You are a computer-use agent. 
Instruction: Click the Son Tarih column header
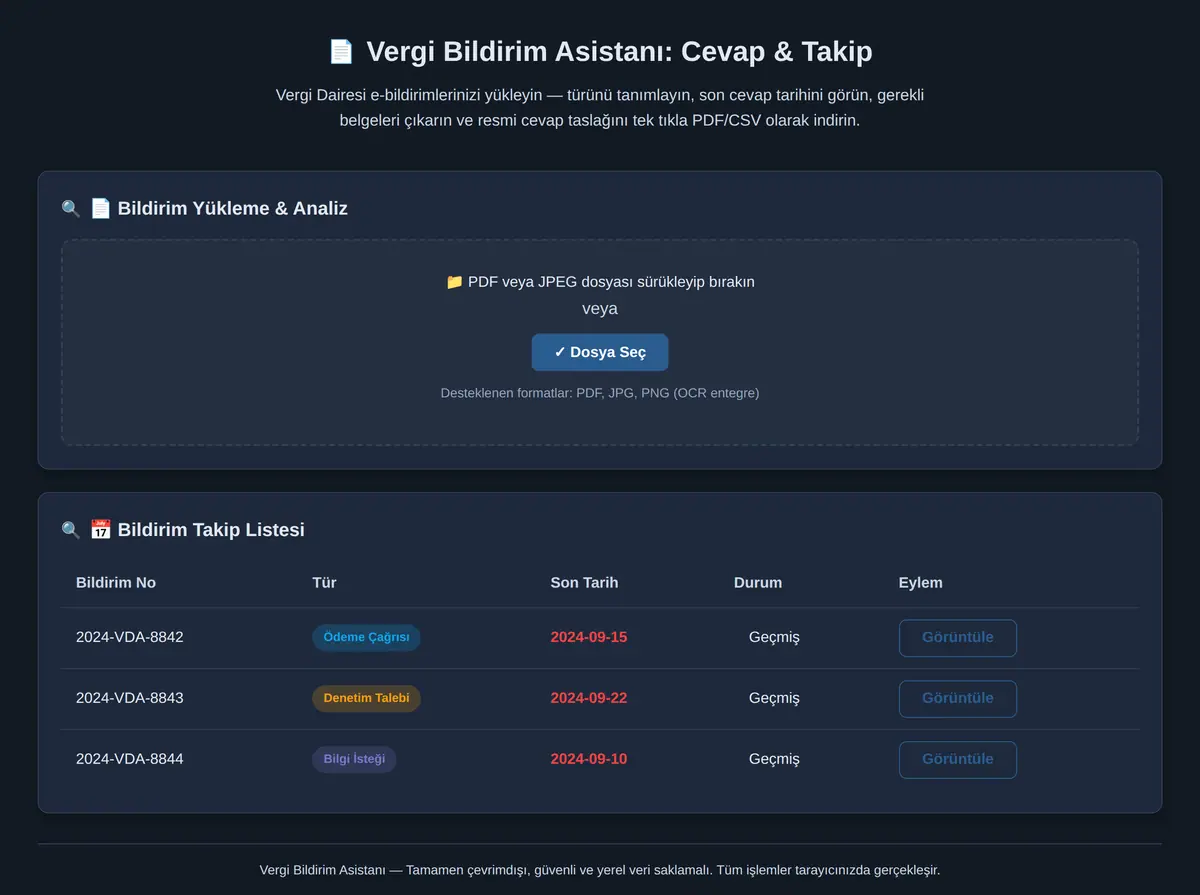[584, 583]
